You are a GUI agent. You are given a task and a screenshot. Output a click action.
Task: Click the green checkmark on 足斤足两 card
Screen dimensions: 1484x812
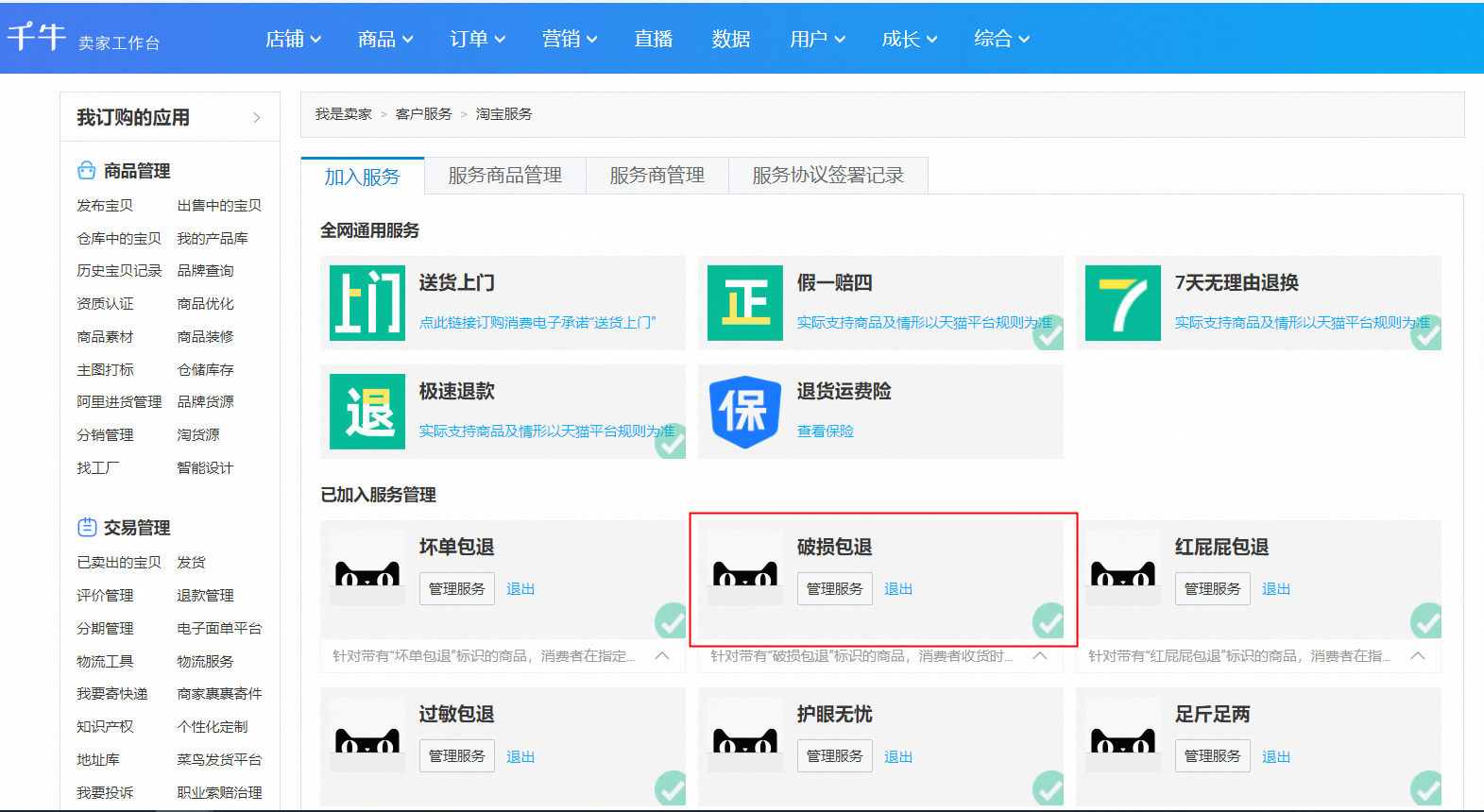click(1426, 788)
